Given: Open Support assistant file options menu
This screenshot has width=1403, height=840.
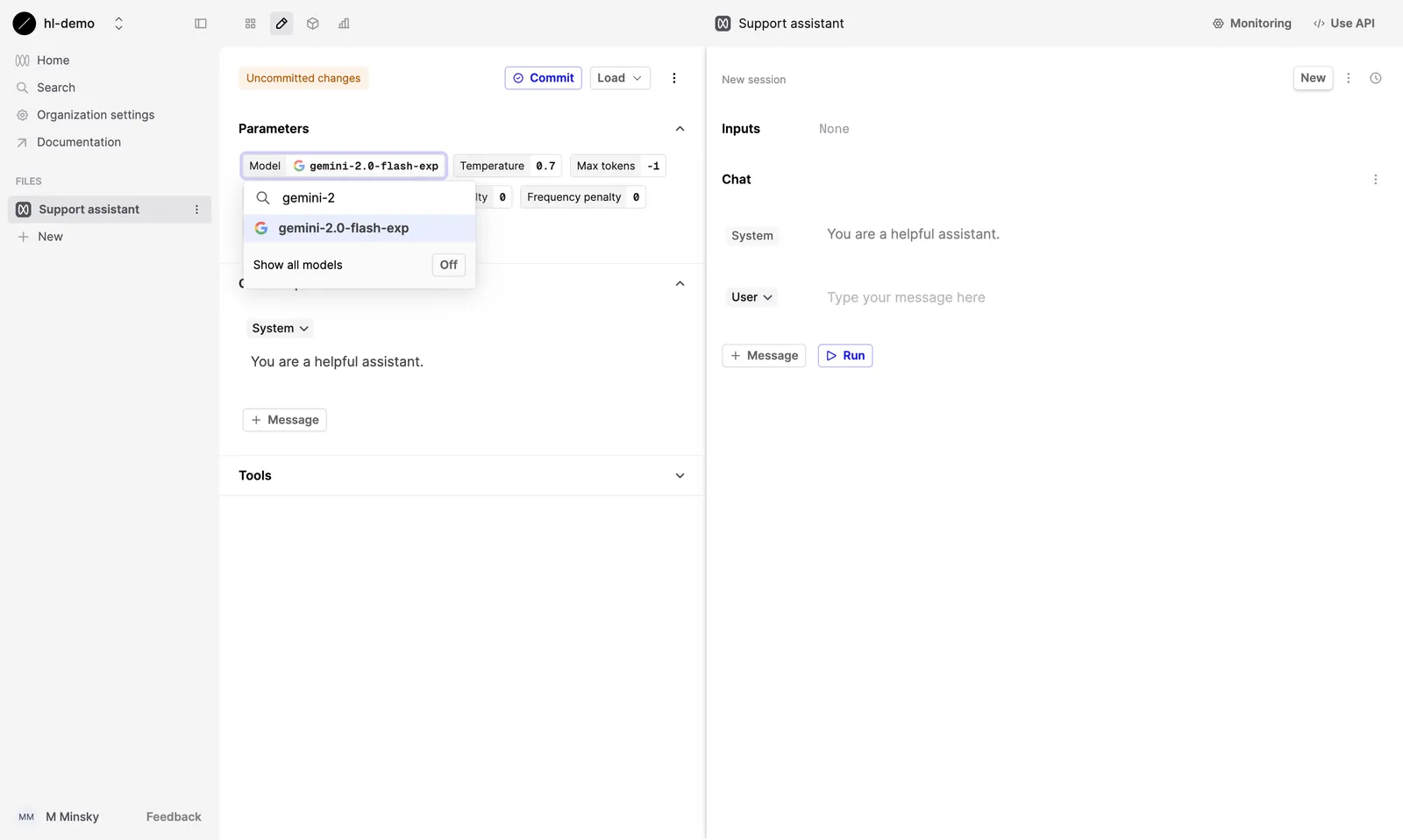Looking at the screenshot, I should 196,210.
